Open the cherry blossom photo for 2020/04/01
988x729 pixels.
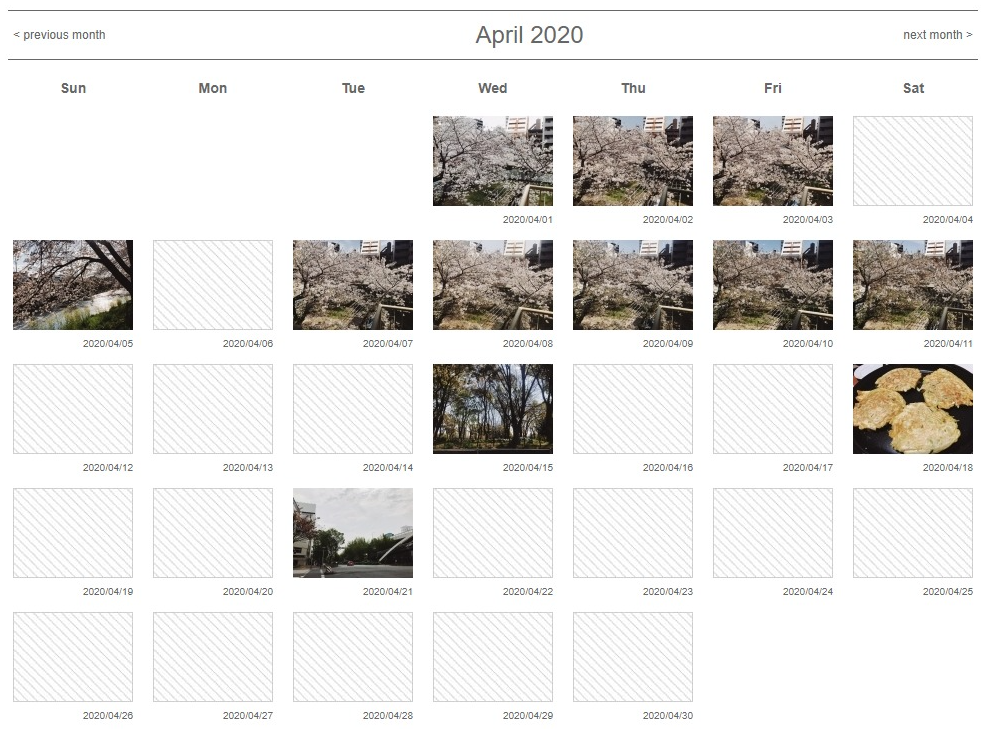click(492, 161)
